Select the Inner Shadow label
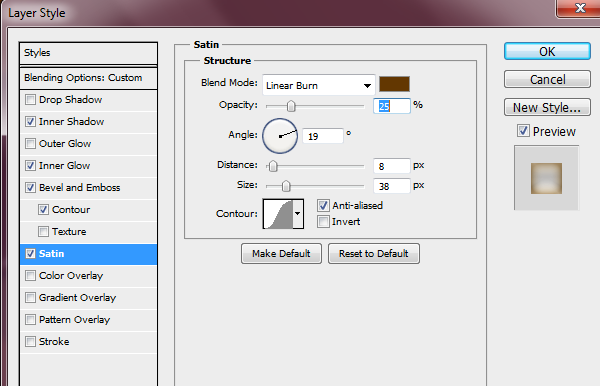Image resolution: width=600 pixels, height=386 pixels. [72, 122]
